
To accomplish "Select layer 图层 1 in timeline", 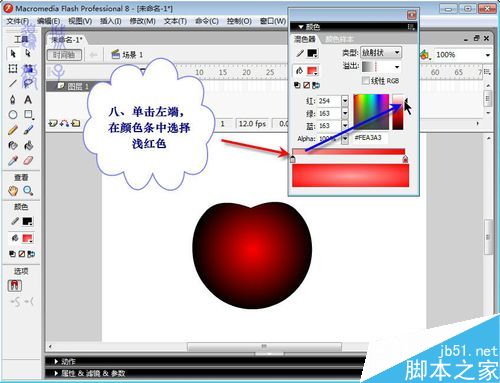I will [x=78, y=86].
